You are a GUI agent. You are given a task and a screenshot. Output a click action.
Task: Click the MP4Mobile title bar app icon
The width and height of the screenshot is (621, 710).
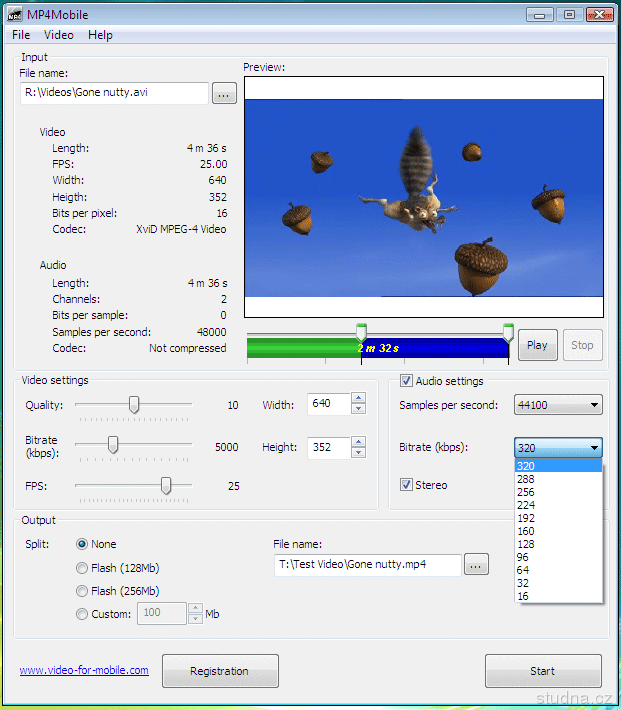pos(16,14)
